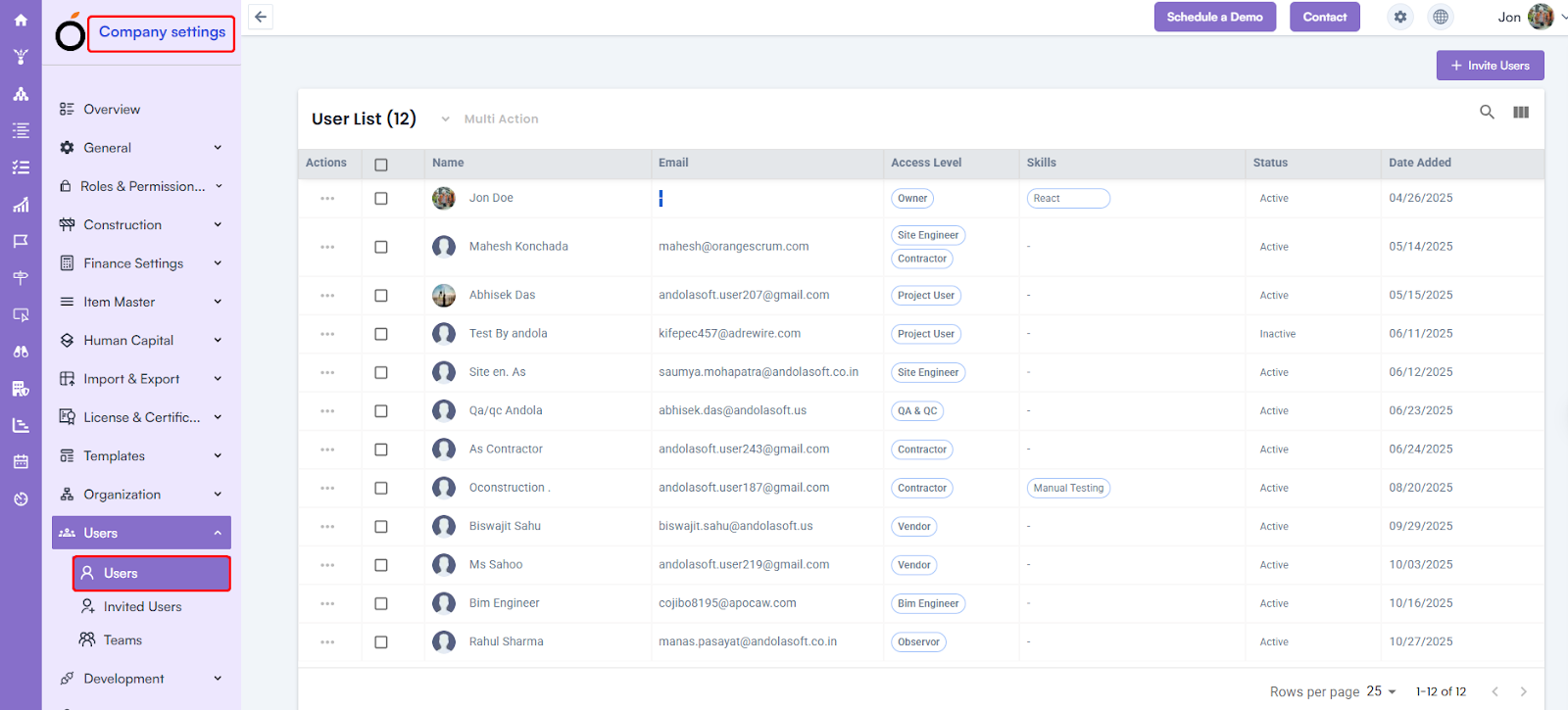Click the Schedule a Demo button
1568x710 pixels.
pyautogui.click(x=1214, y=17)
